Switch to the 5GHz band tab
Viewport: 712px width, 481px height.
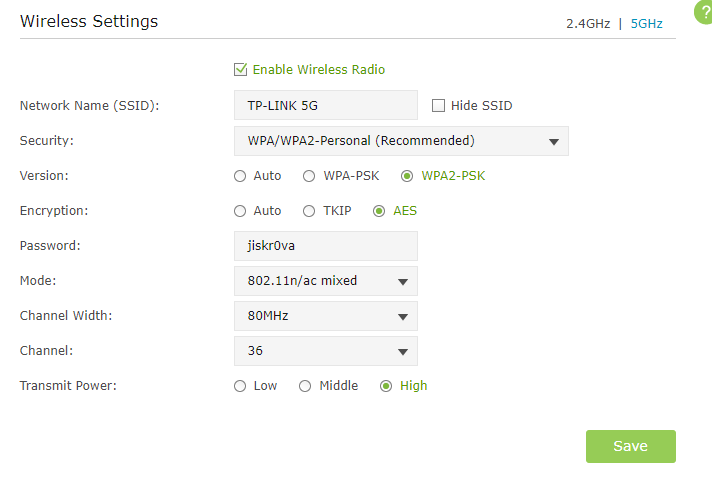coord(647,23)
